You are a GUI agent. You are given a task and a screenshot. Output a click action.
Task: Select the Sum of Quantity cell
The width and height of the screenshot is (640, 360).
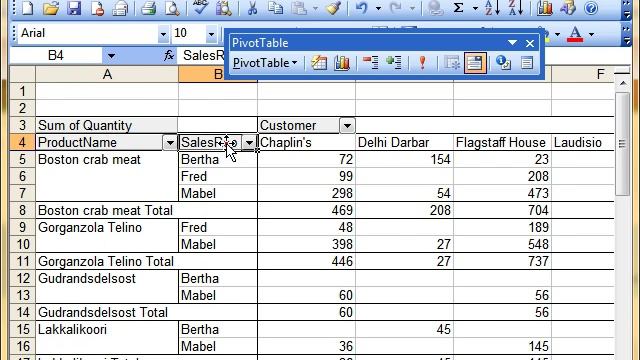[107, 125]
